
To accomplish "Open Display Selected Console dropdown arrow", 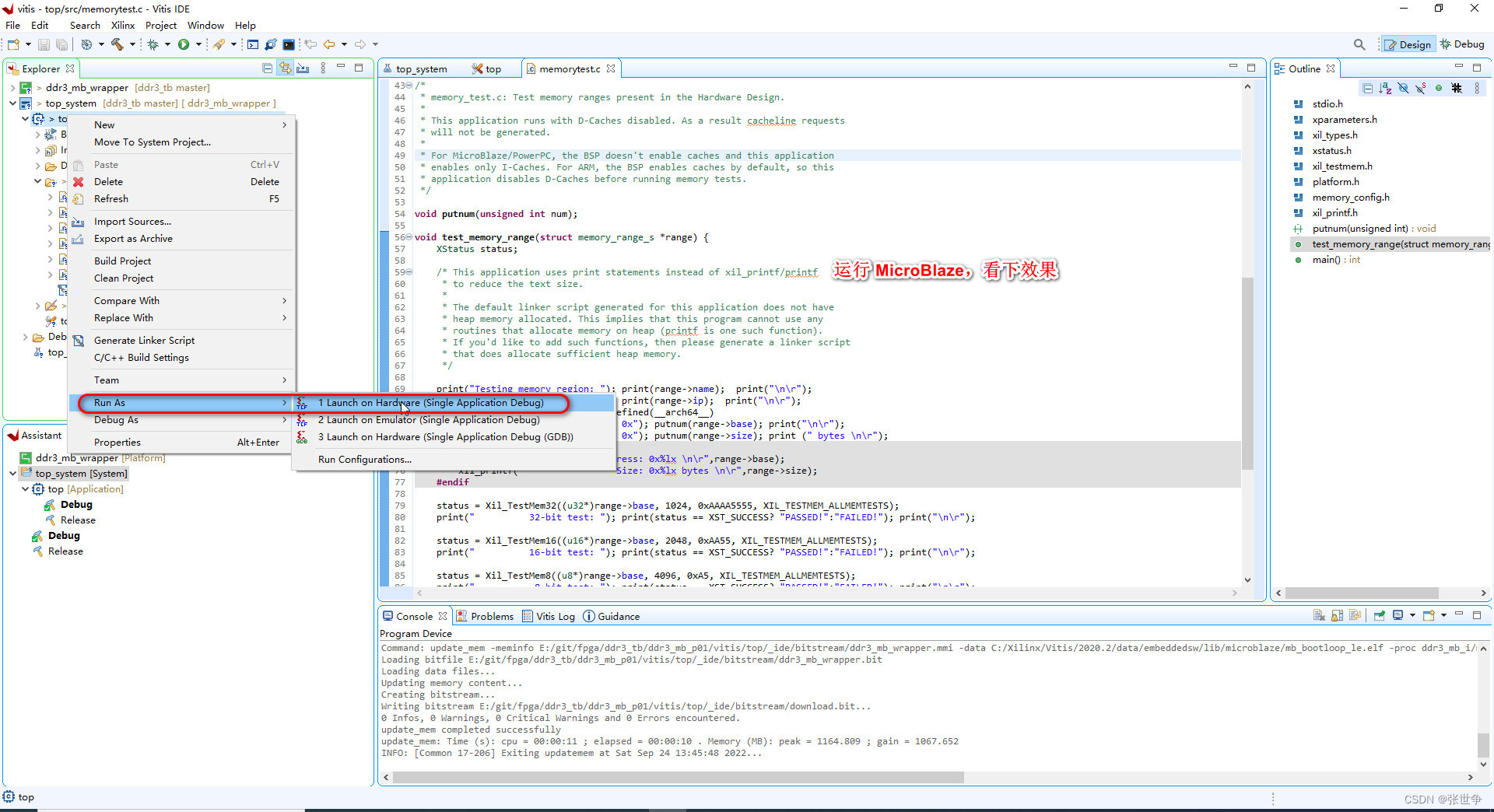I will (1412, 615).
